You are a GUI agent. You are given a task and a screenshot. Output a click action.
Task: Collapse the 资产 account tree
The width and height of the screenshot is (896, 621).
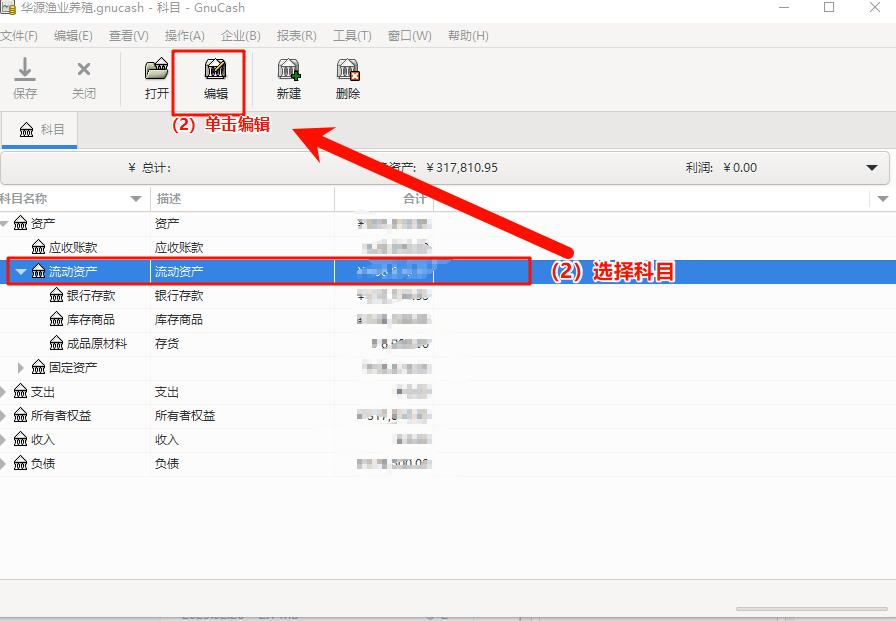[x=3, y=223]
